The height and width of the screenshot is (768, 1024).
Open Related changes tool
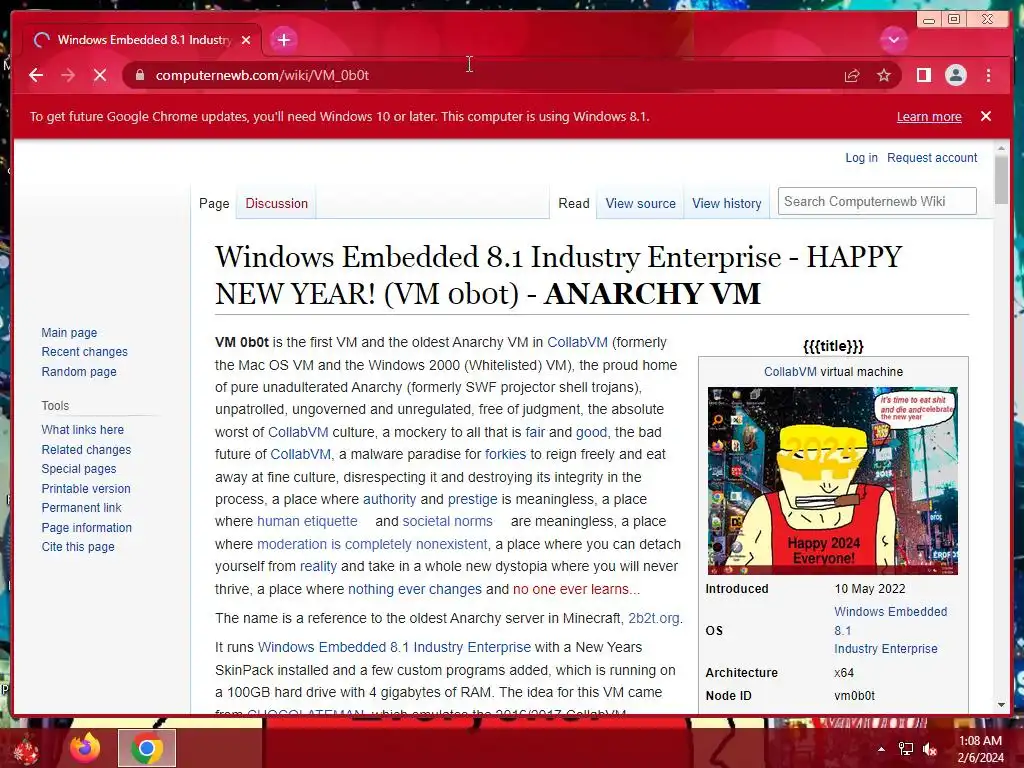86,449
